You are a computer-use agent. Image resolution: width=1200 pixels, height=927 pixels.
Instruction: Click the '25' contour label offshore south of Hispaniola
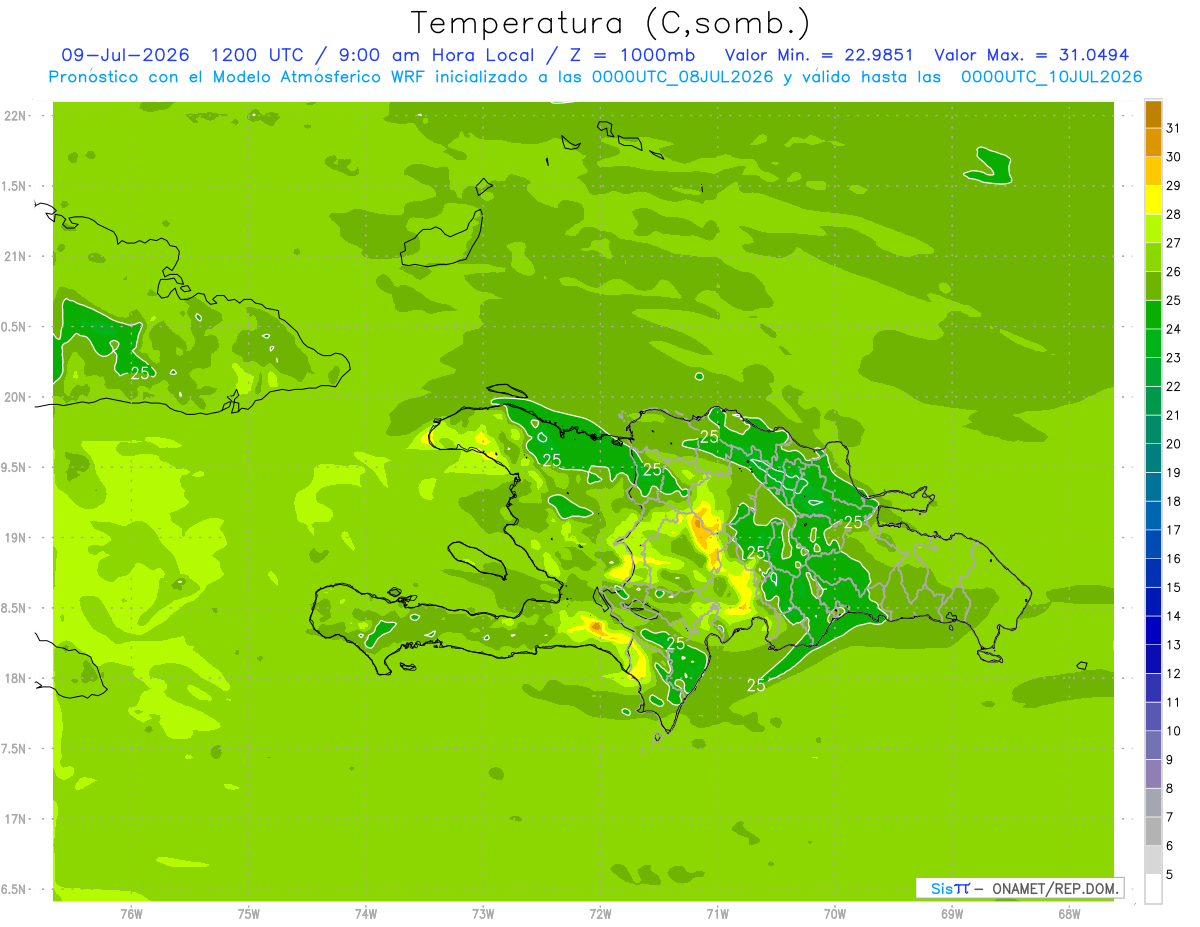pyautogui.click(x=756, y=685)
